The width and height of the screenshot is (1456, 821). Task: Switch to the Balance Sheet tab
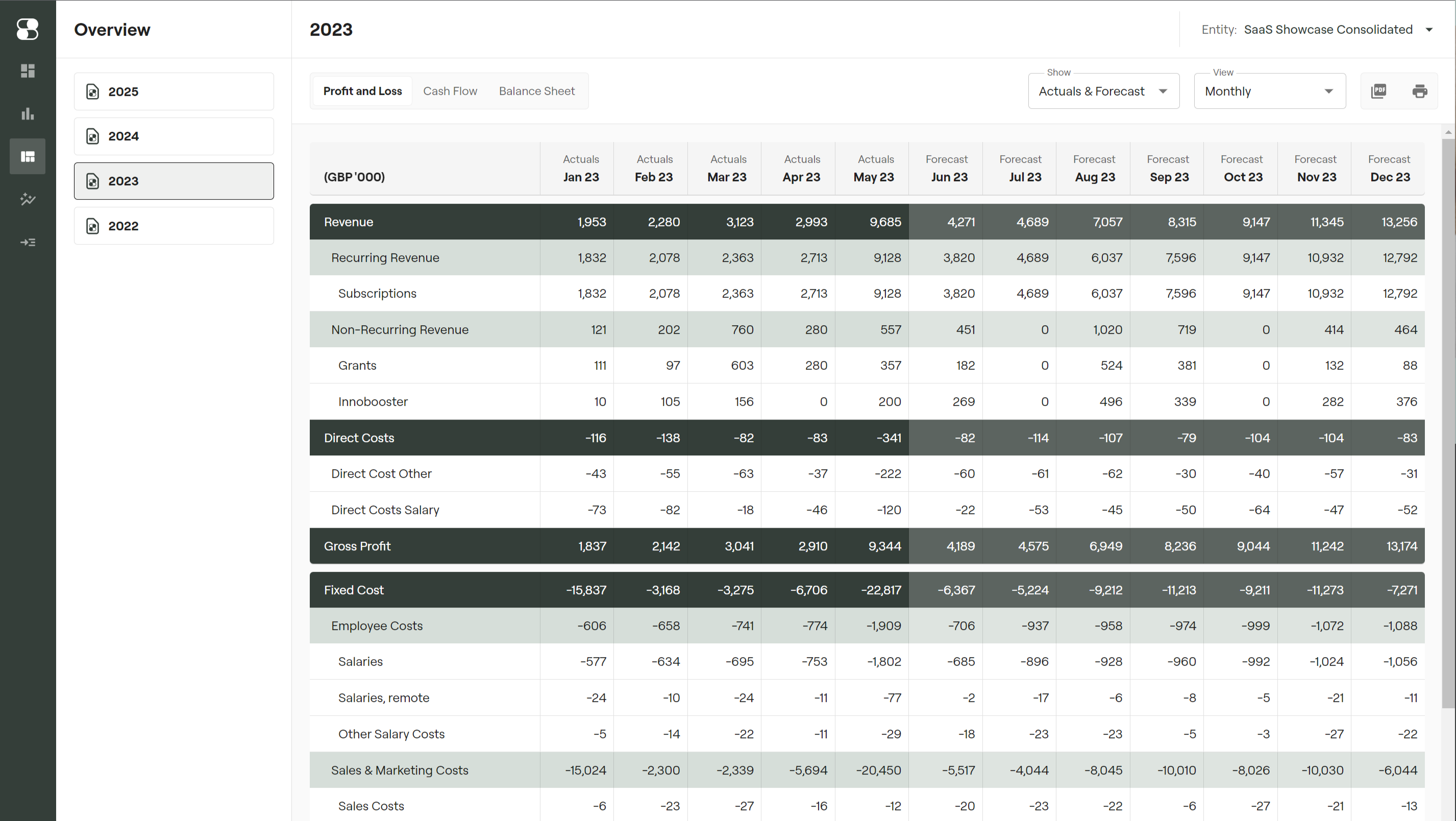click(536, 91)
